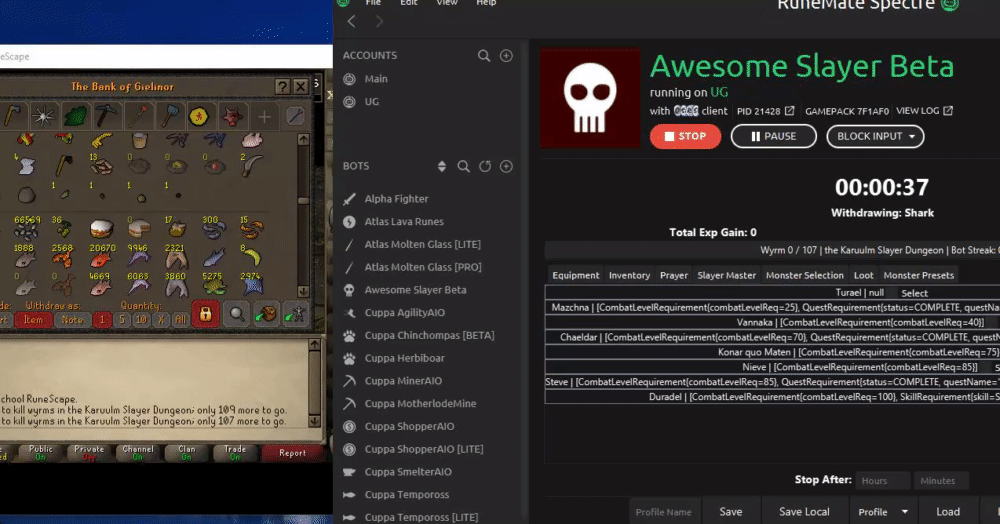Search bots with the magnifier icon
The image size is (1000, 524).
464,166
